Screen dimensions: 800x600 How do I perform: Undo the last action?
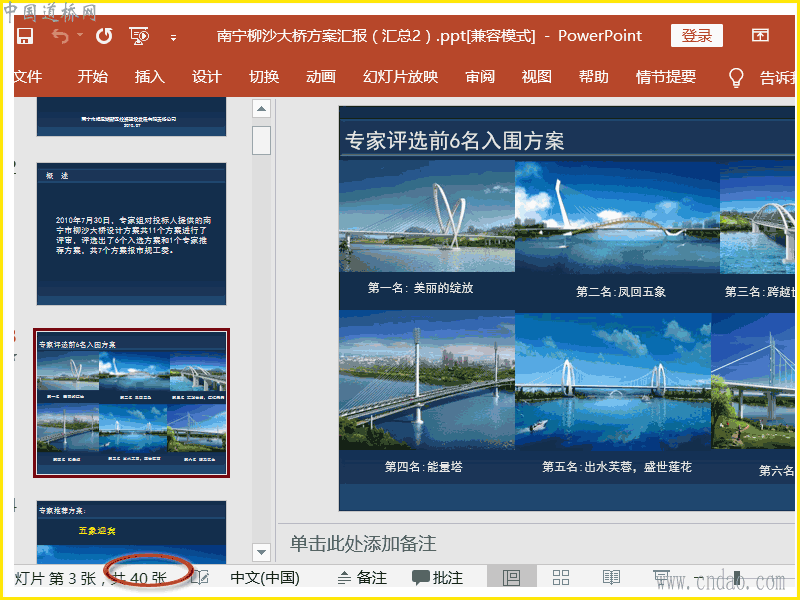60,36
